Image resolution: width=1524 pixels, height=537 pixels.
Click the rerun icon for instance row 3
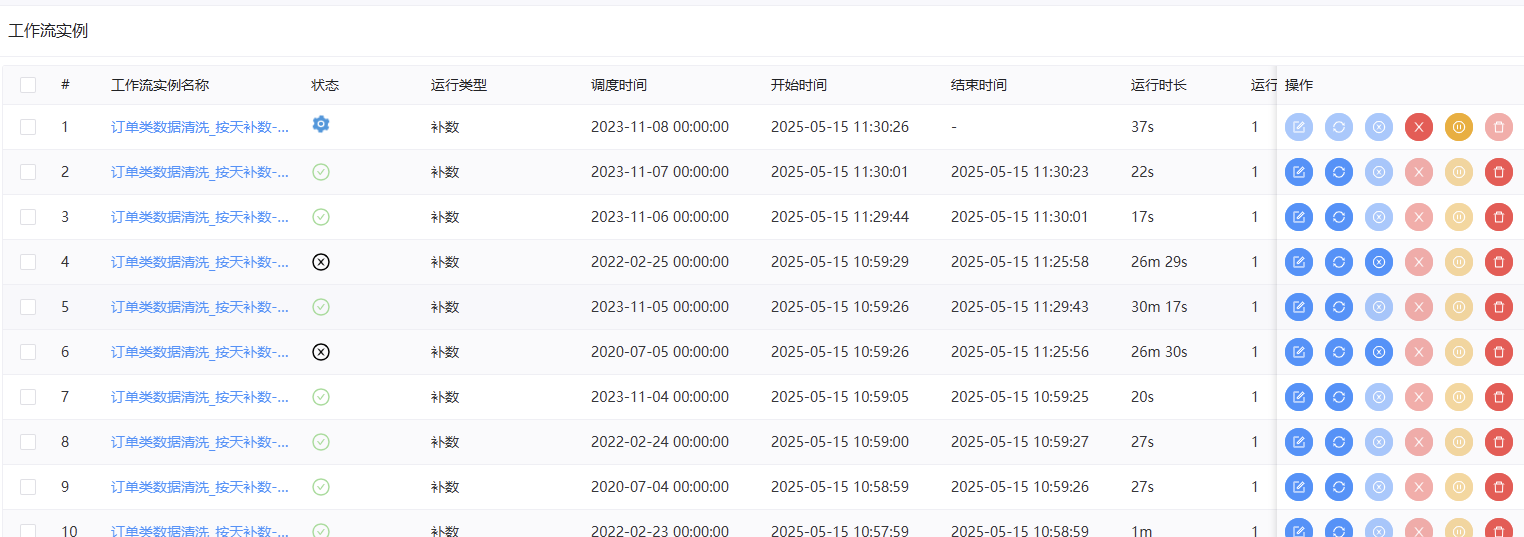click(x=1338, y=217)
